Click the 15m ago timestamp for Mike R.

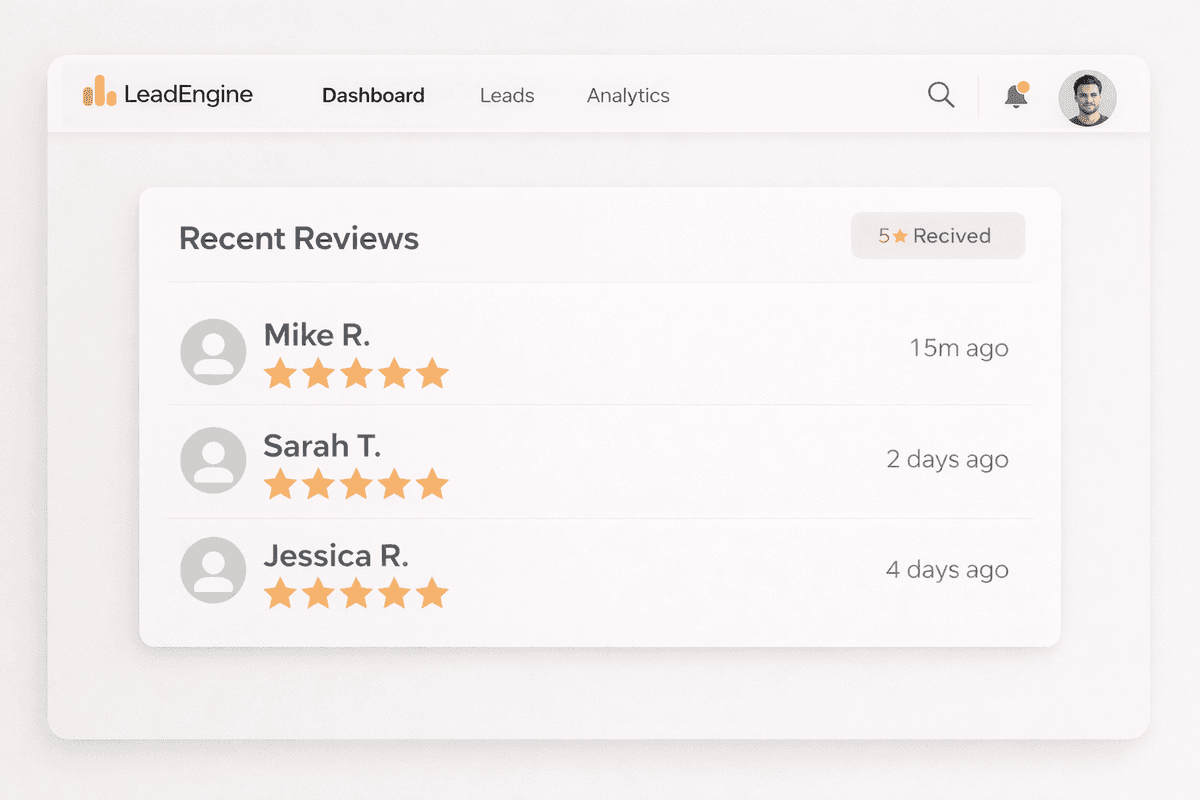pyautogui.click(x=959, y=348)
